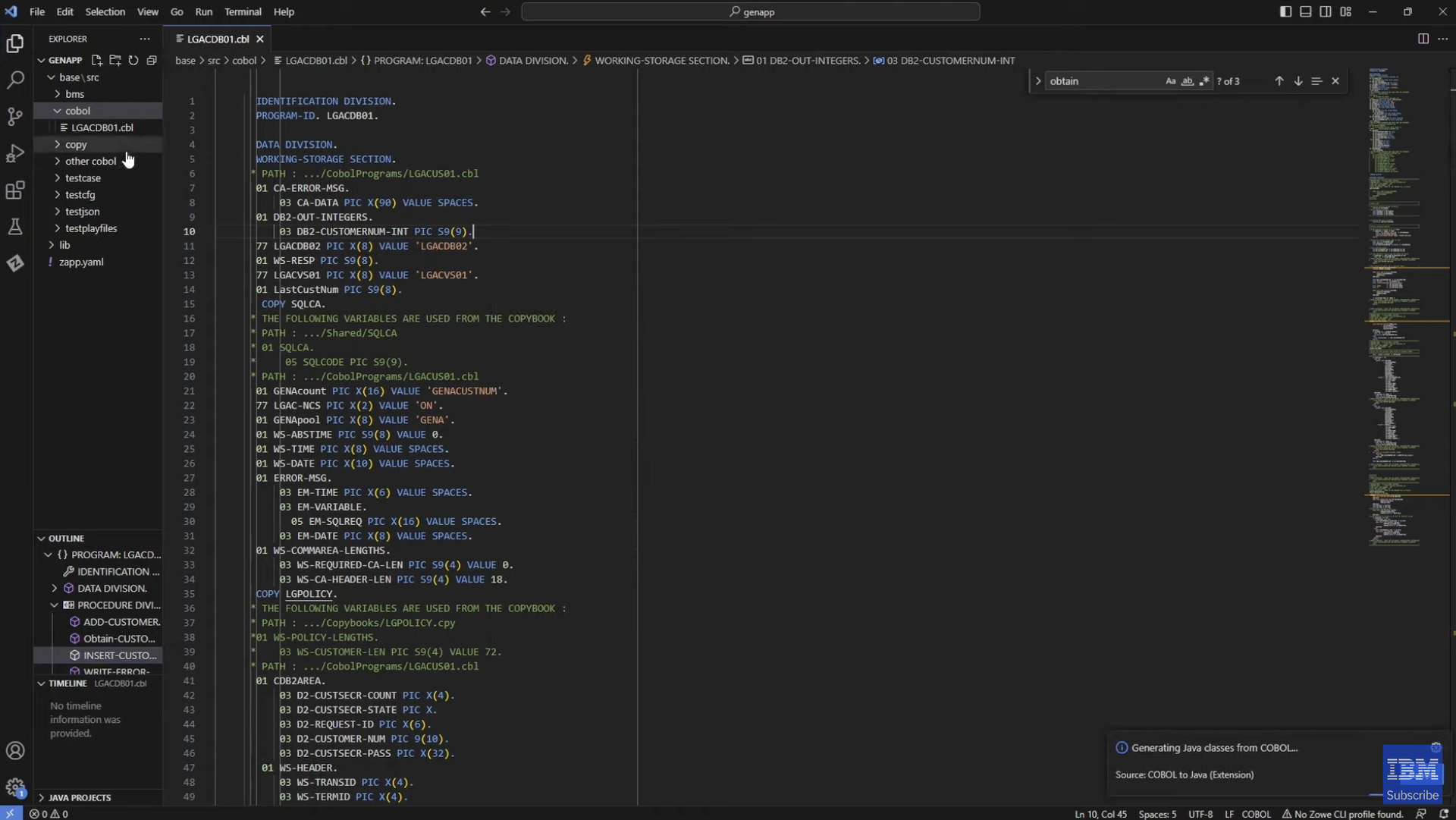The width and height of the screenshot is (1456, 820).
Task: Expand the JAVA PROJECTS section
Action: tap(79, 797)
